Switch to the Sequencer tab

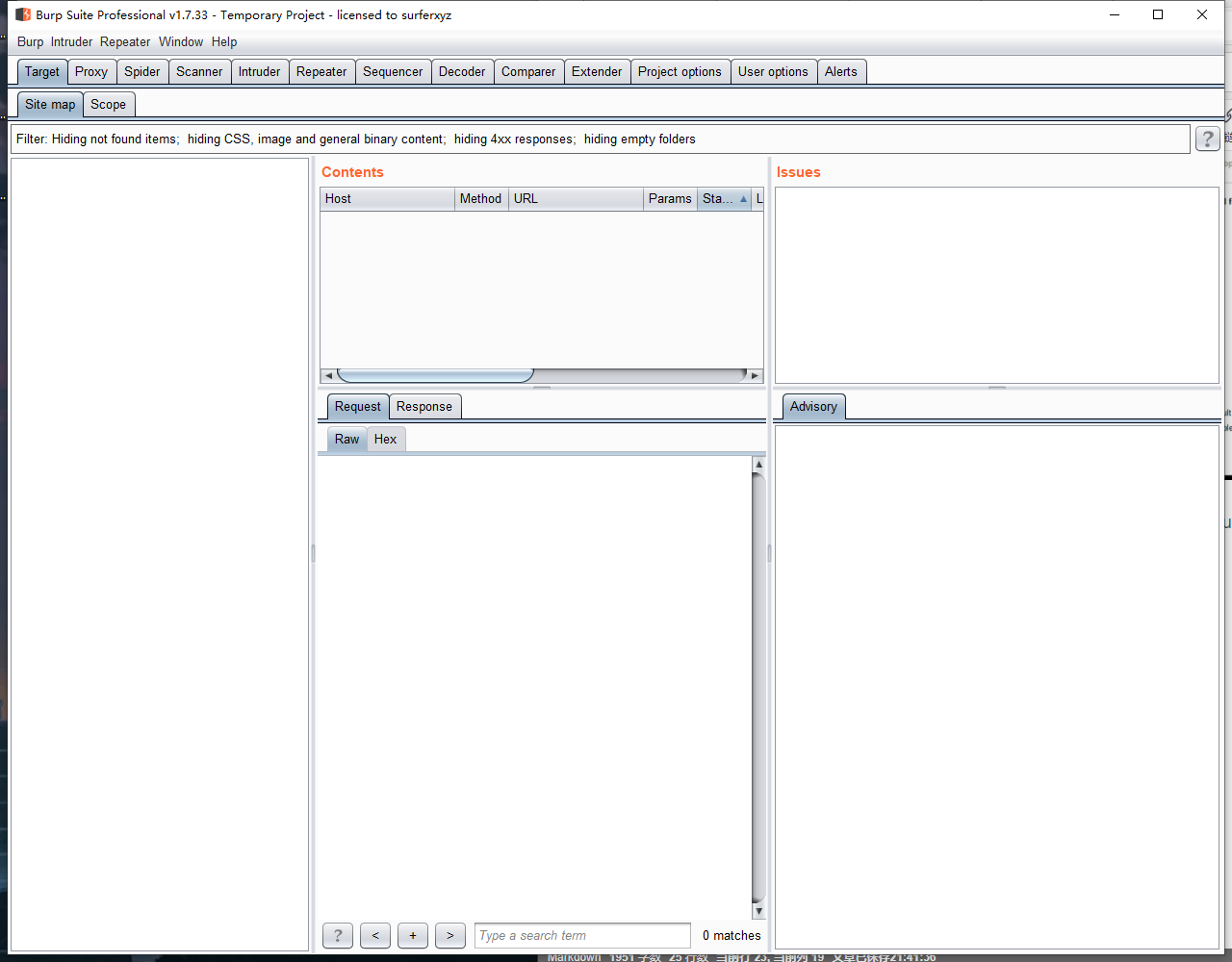click(x=393, y=72)
